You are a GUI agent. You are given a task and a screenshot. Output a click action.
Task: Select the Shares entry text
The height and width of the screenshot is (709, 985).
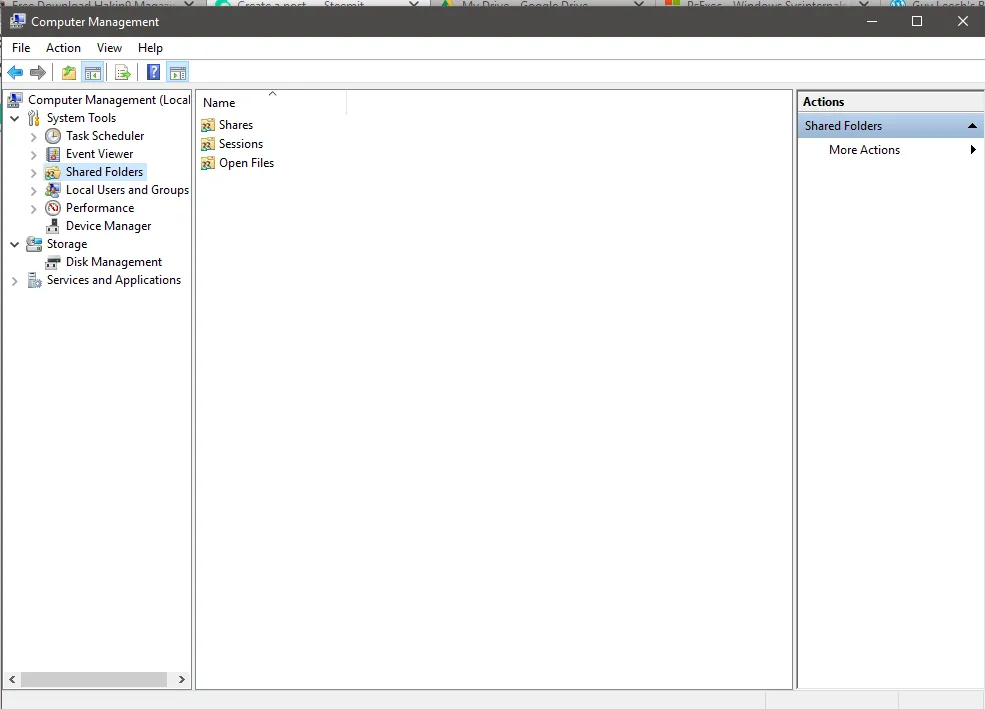236,125
